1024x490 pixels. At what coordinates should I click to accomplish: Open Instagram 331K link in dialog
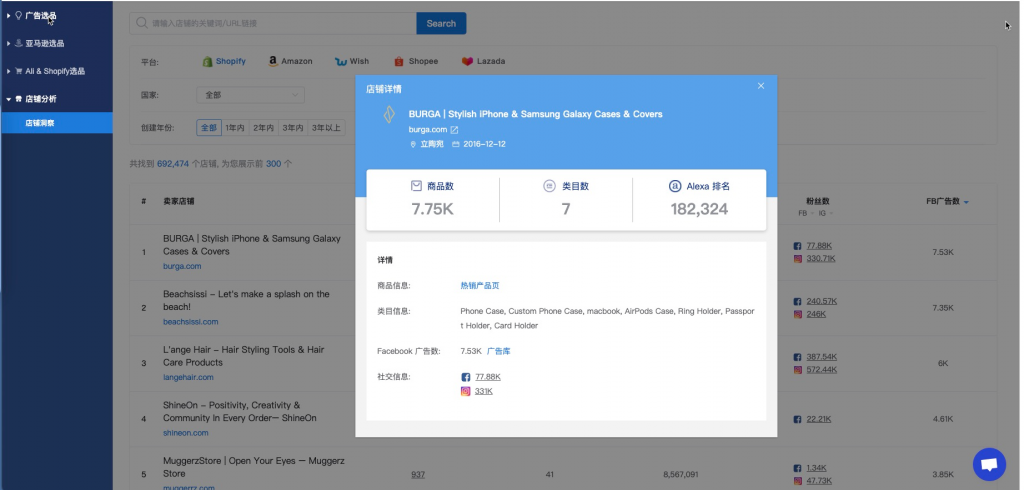coord(484,391)
